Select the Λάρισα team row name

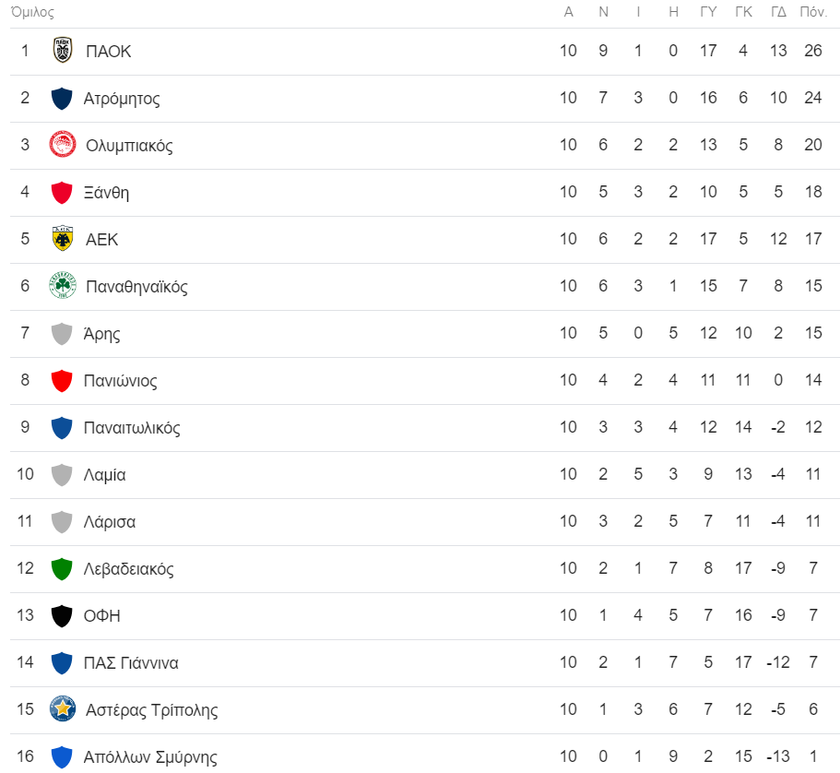point(110,522)
